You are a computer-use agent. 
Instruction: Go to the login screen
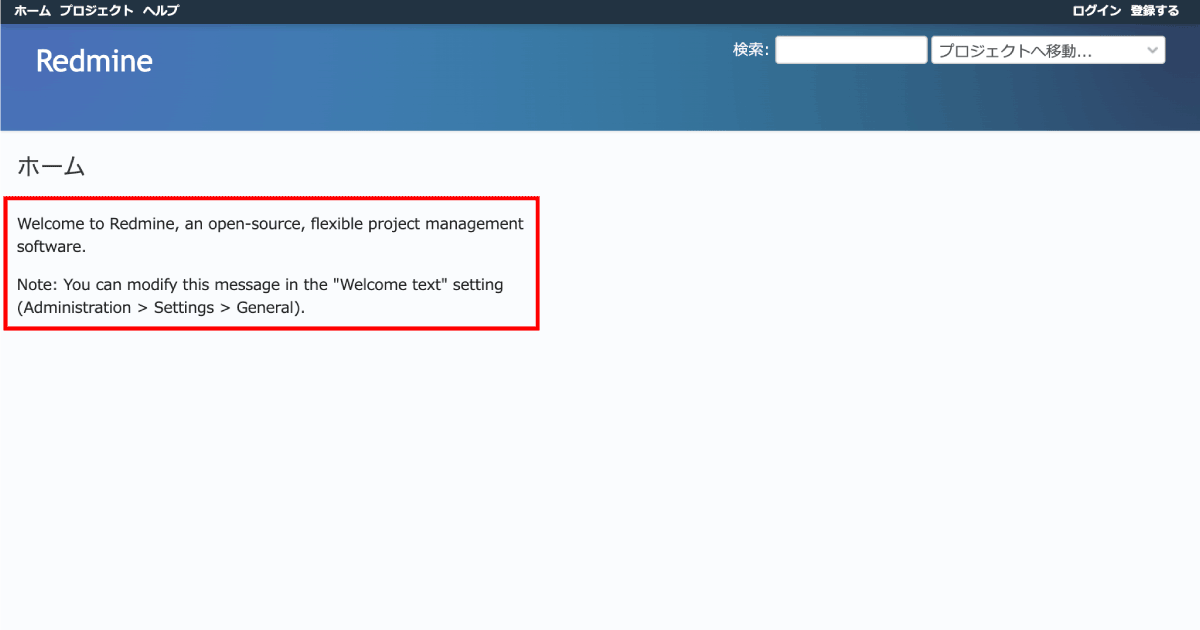click(x=1097, y=11)
